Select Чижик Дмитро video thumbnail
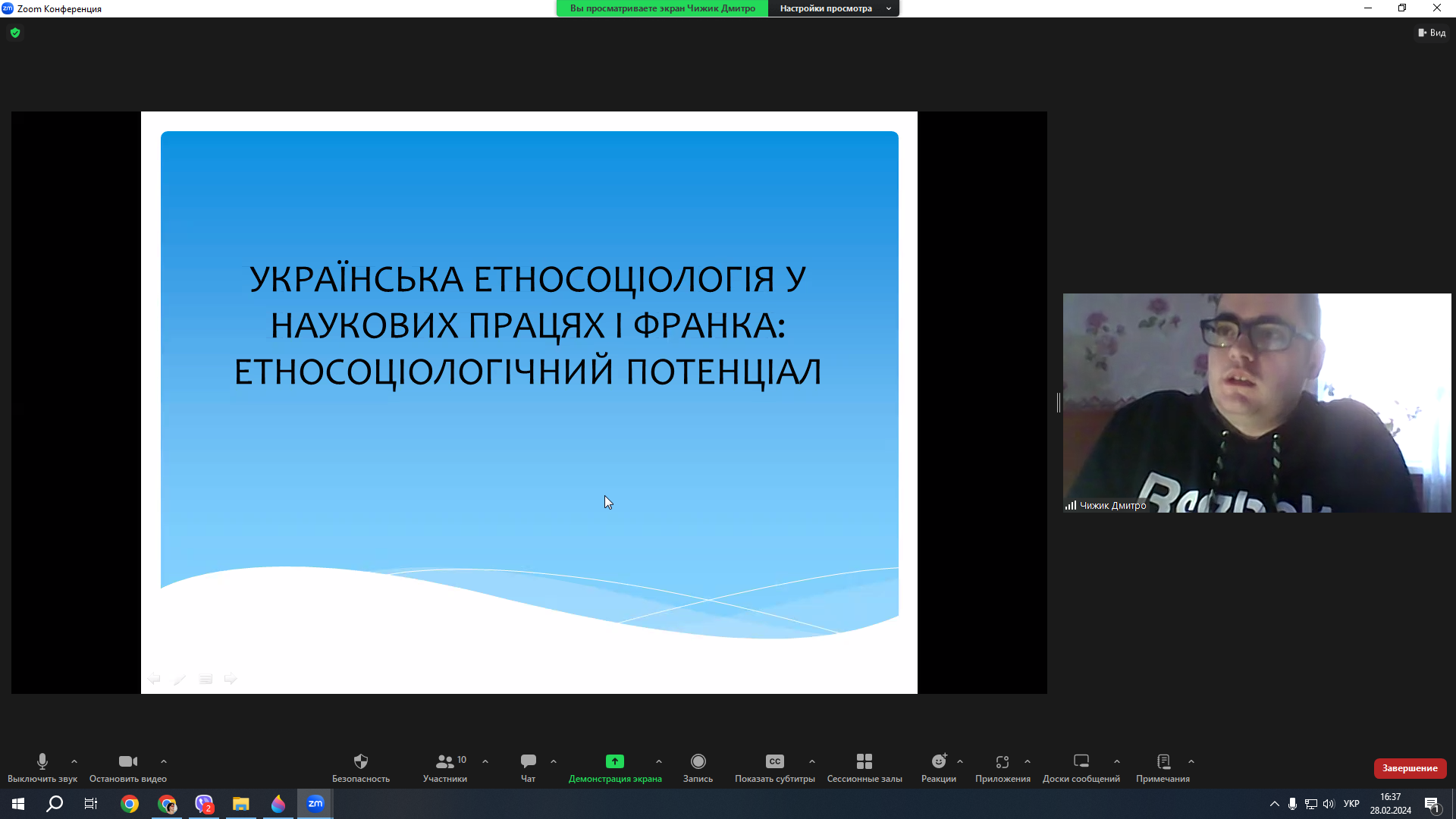This screenshot has height=819, width=1456. coord(1257,403)
